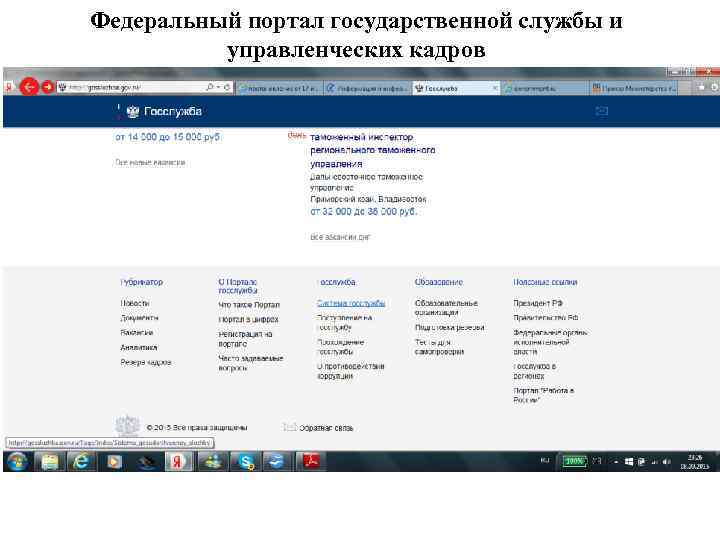Viewport: 720px width, 540px height.
Task: Open the Yandex taskbar icon
Action: click(178, 461)
